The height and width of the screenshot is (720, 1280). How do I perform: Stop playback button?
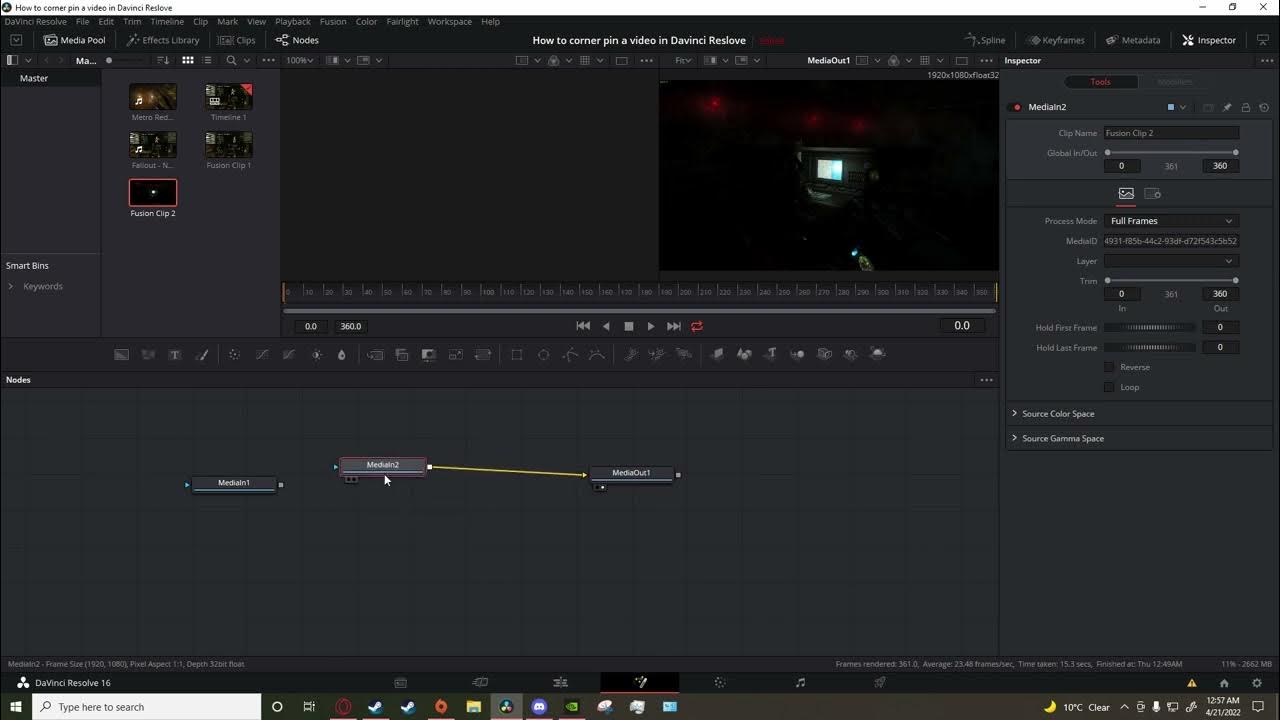(x=628, y=326)
